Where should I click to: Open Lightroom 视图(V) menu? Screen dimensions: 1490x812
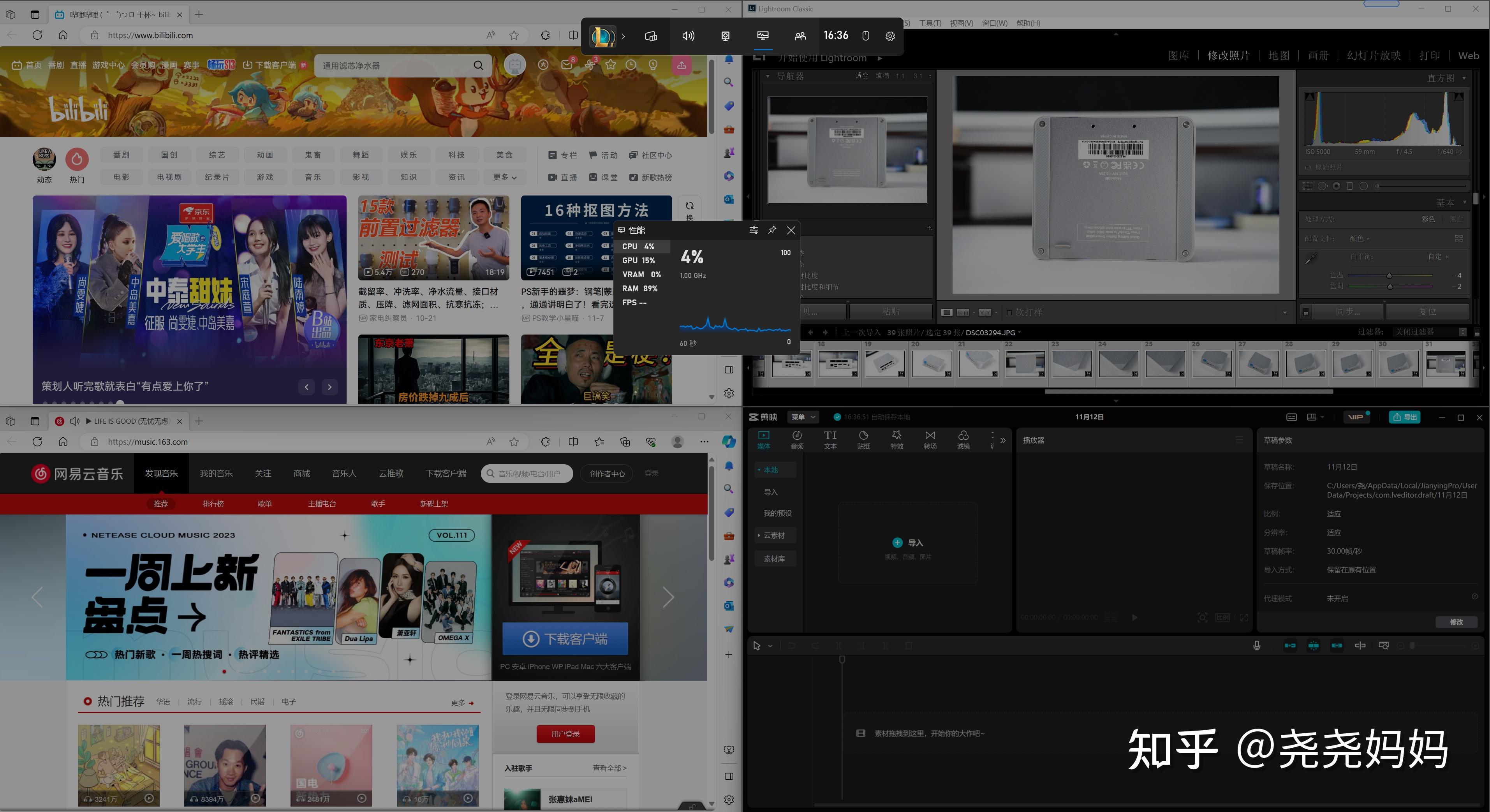pyautogui.click(x=961, y=23)
